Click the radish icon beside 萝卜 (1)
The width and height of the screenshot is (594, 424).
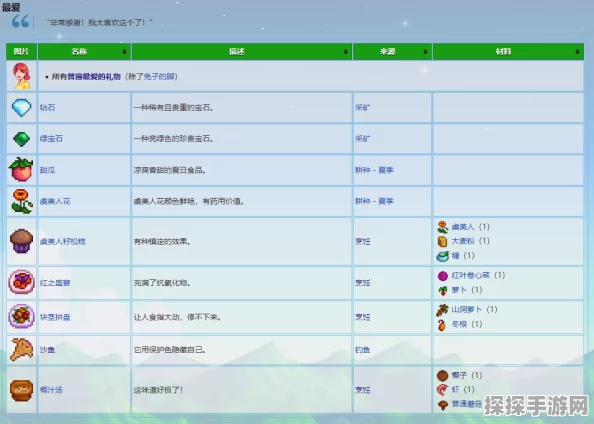[442, 291]
